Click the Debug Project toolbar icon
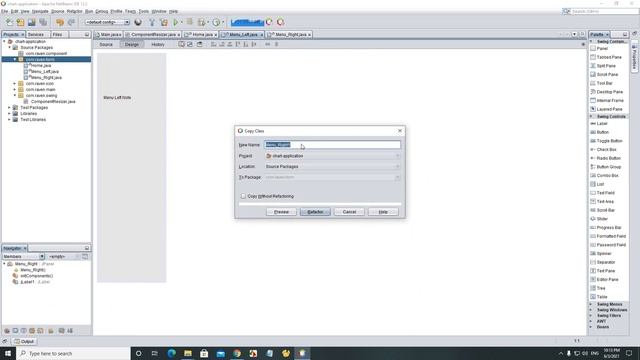 pyautogui.click(x=202, y=22)
